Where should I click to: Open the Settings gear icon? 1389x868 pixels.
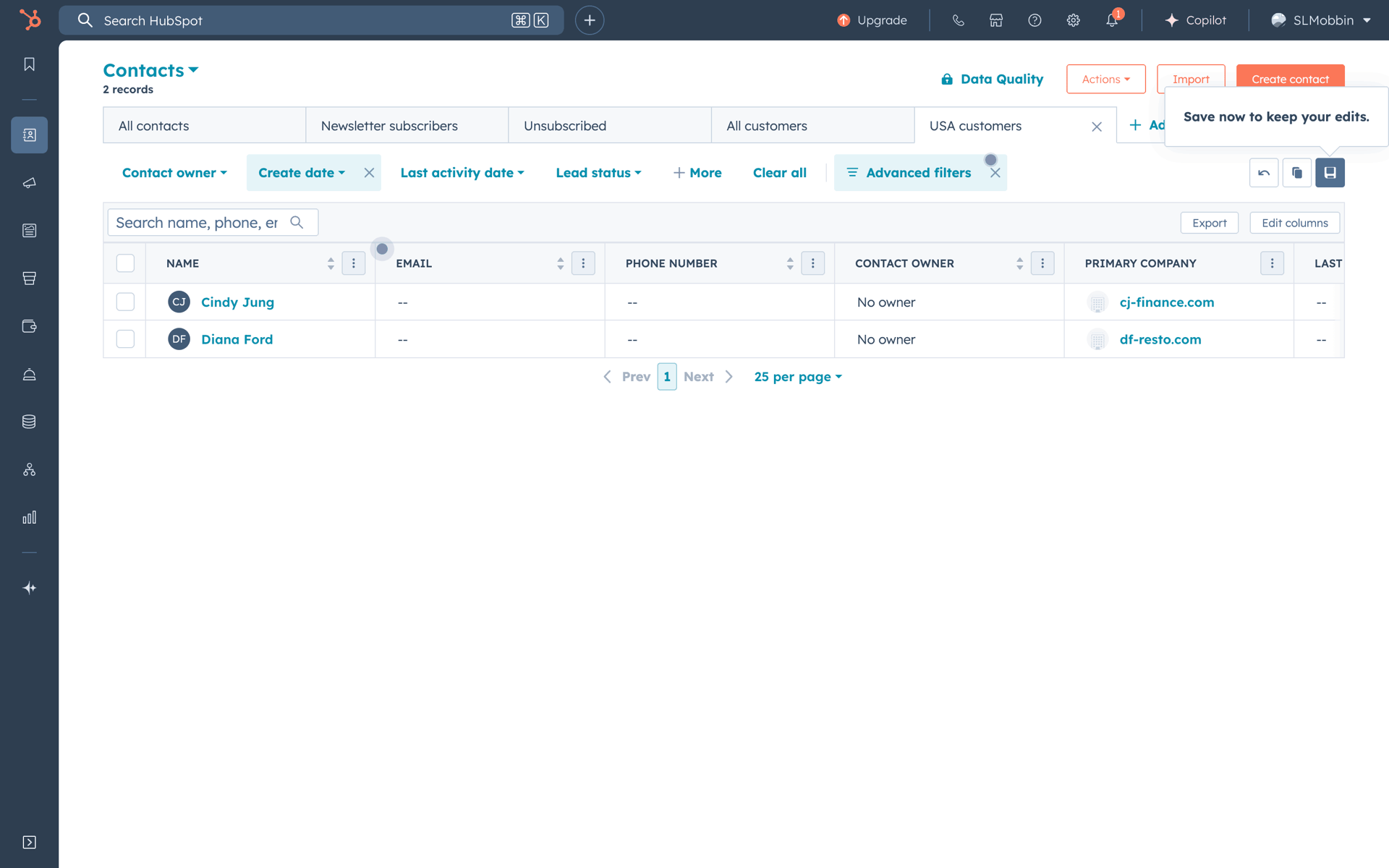click(1073, 20)
